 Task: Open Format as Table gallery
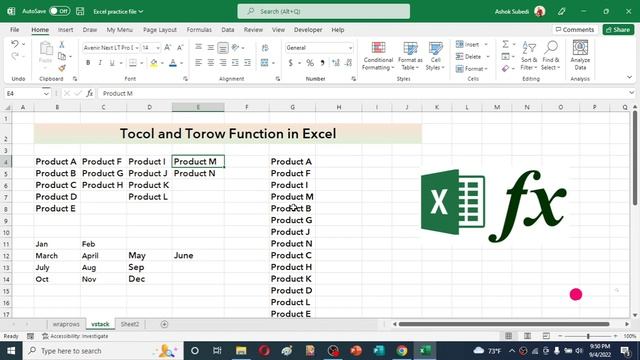pos(410,56)
